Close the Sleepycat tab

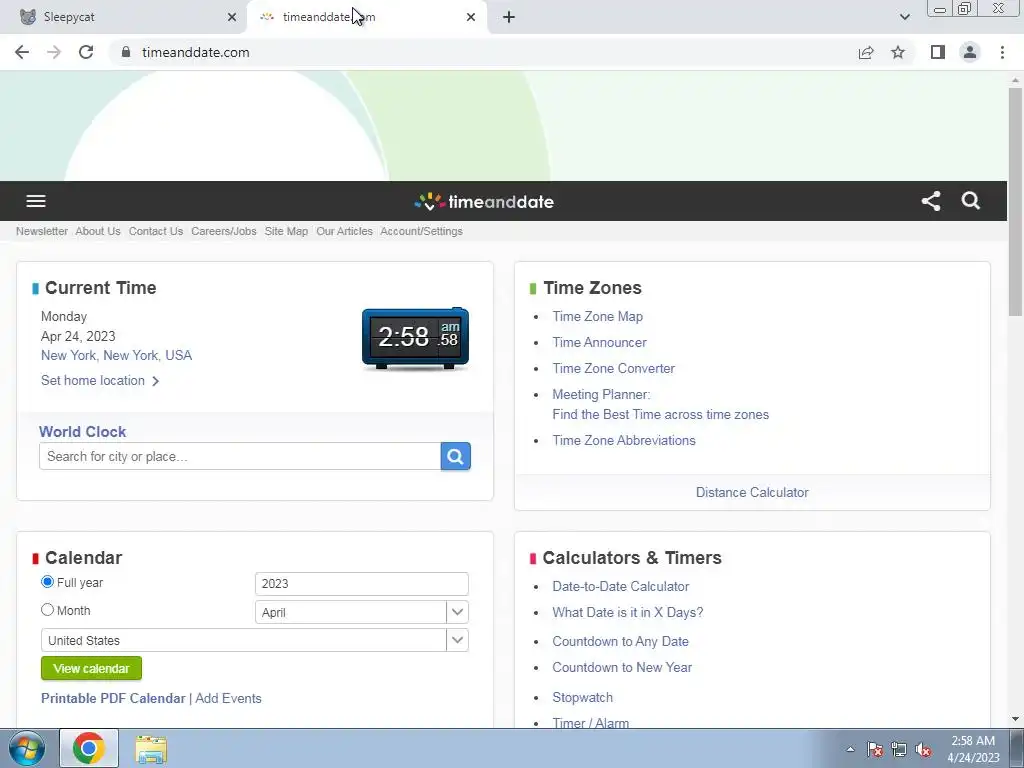click(232, 17)
